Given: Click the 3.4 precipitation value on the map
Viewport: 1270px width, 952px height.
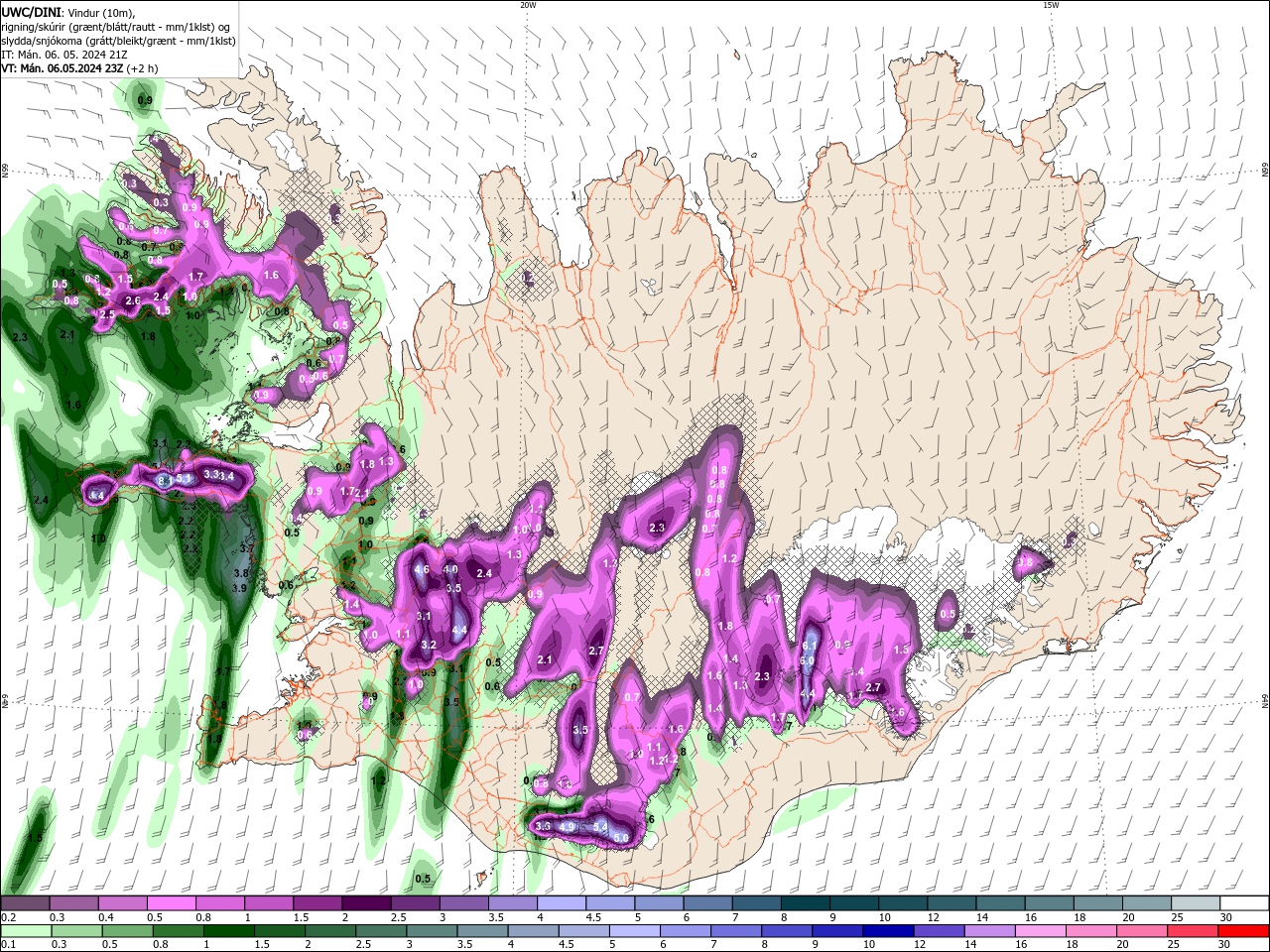Looking at the screenshot, I should 226,477.
